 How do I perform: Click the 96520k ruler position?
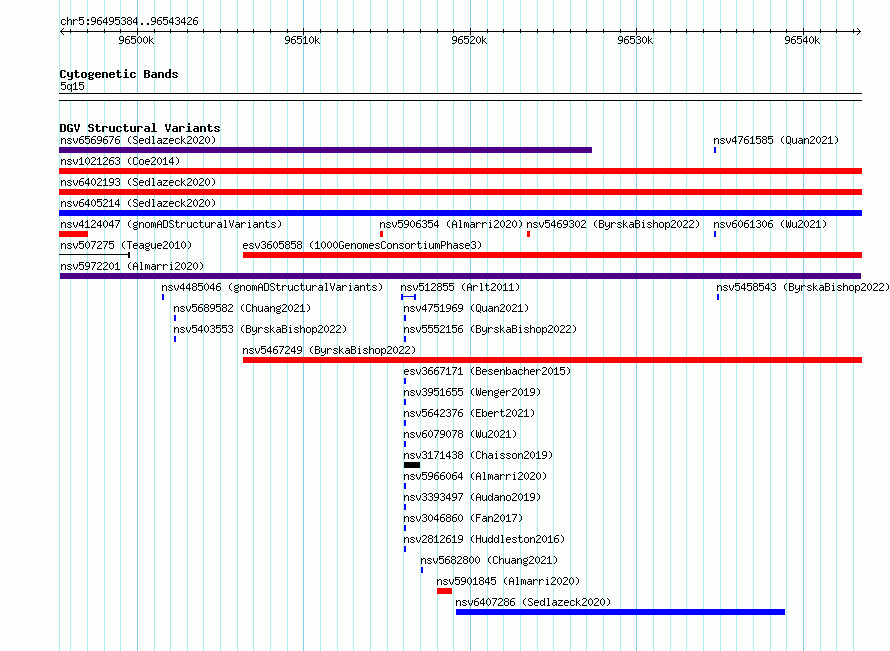(x=469, y=40)
